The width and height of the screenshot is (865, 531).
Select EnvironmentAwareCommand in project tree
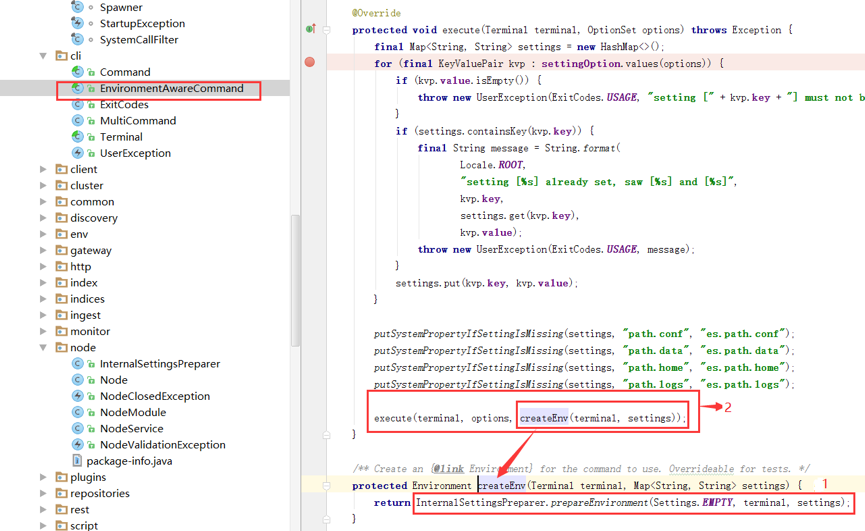click(x=172, y=88)
